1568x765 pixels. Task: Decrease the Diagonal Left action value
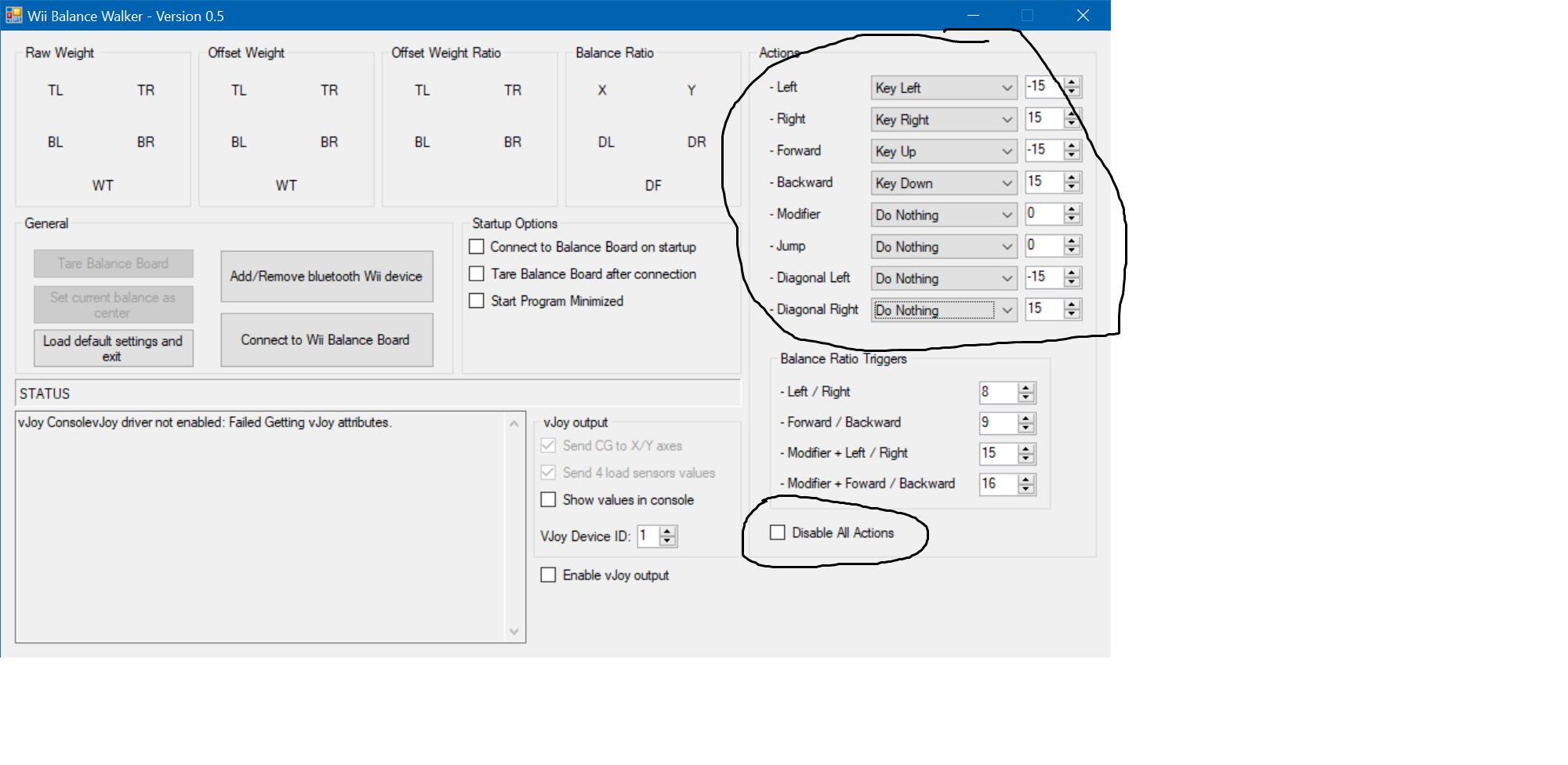(1072, 282)
